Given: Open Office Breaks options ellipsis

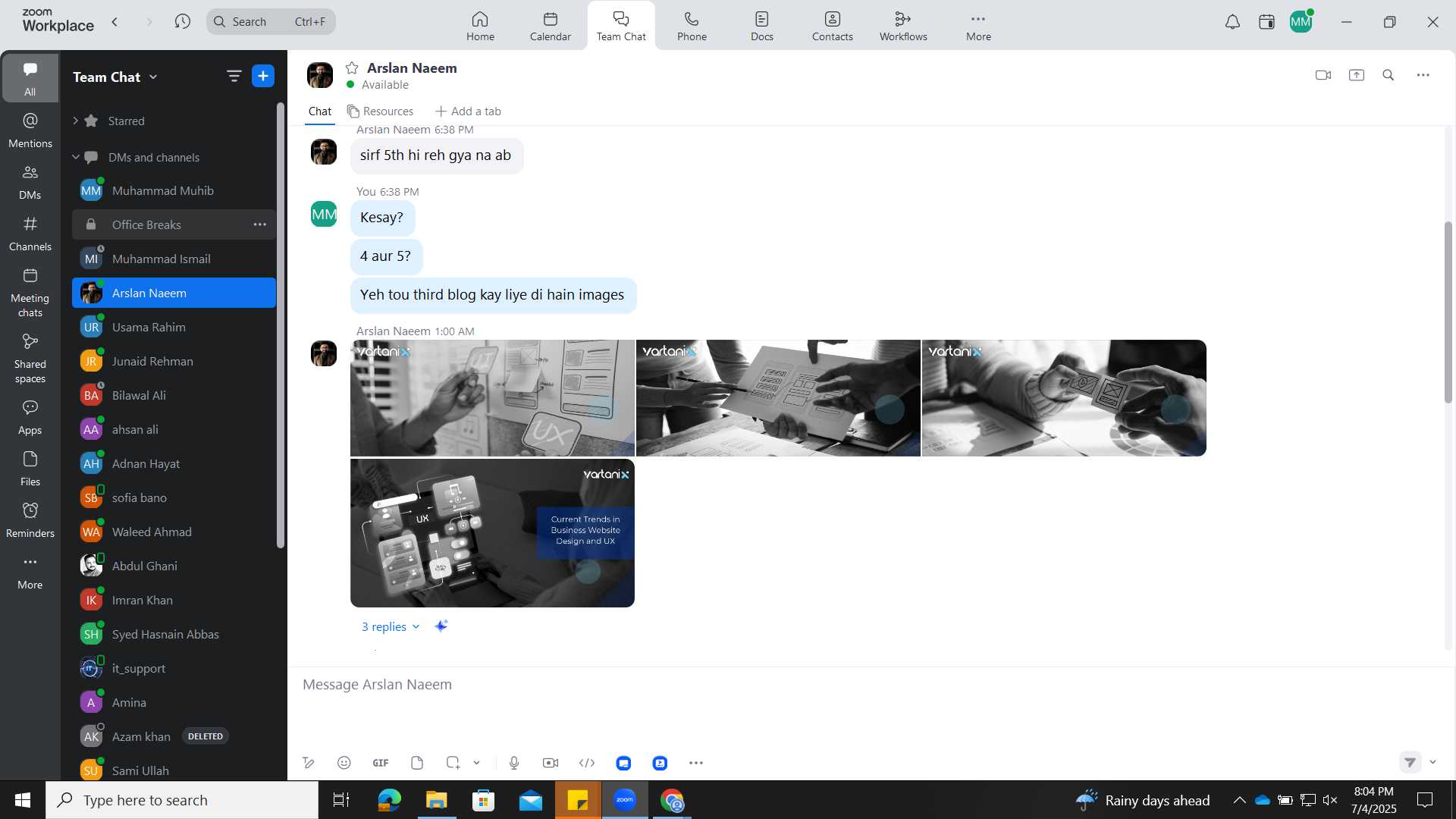Looking at the screenshot, I should (260, 224).
